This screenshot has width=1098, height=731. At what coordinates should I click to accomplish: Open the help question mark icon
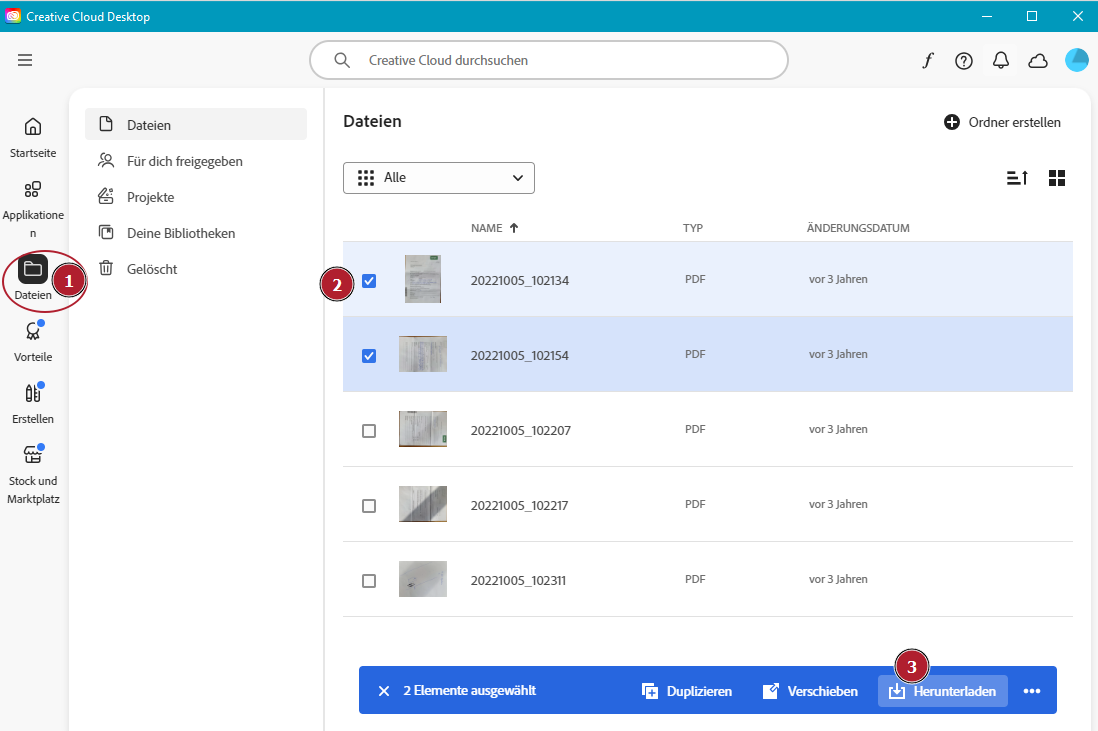point(964,61)
